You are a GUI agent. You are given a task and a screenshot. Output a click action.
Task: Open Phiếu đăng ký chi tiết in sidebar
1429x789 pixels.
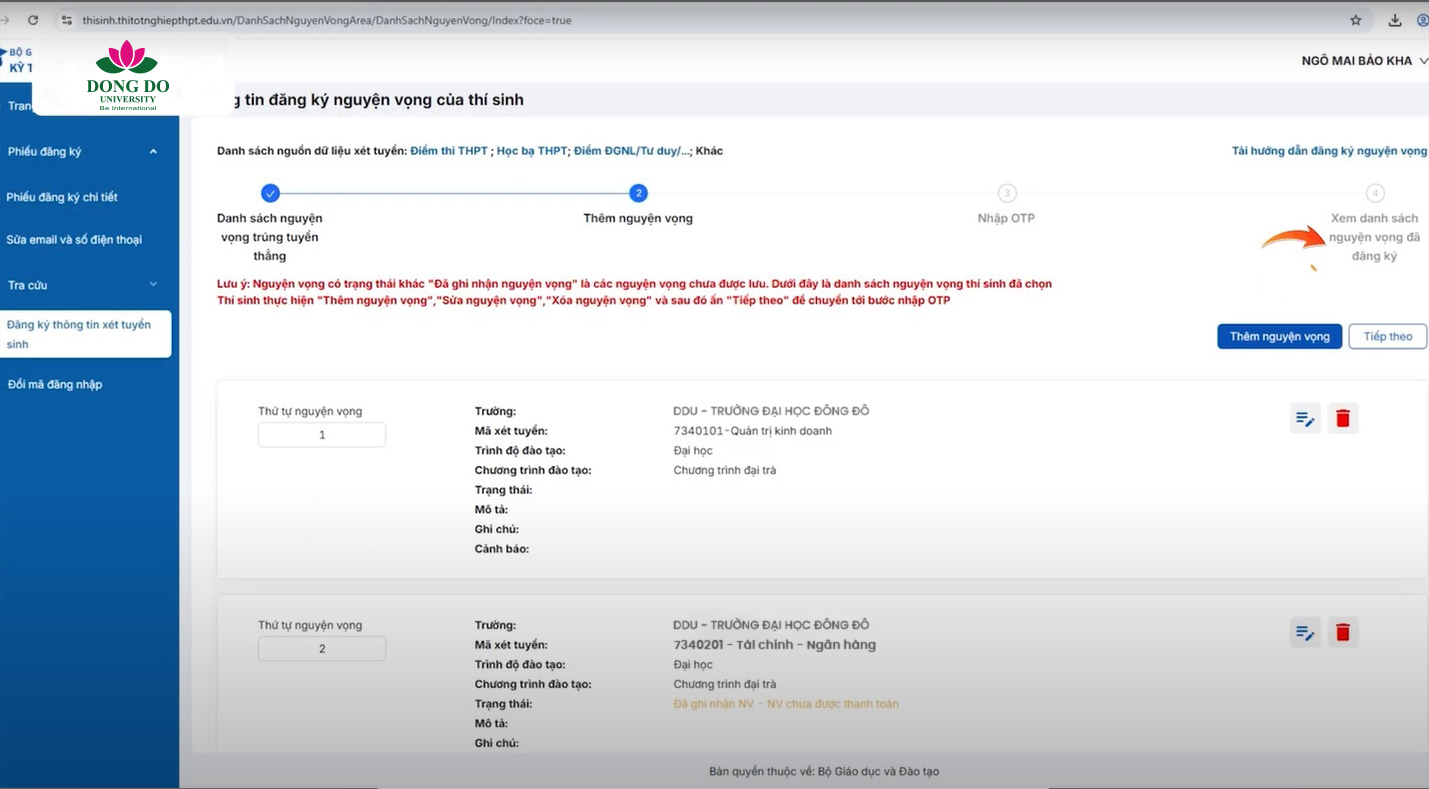click(x=62, y=197)
